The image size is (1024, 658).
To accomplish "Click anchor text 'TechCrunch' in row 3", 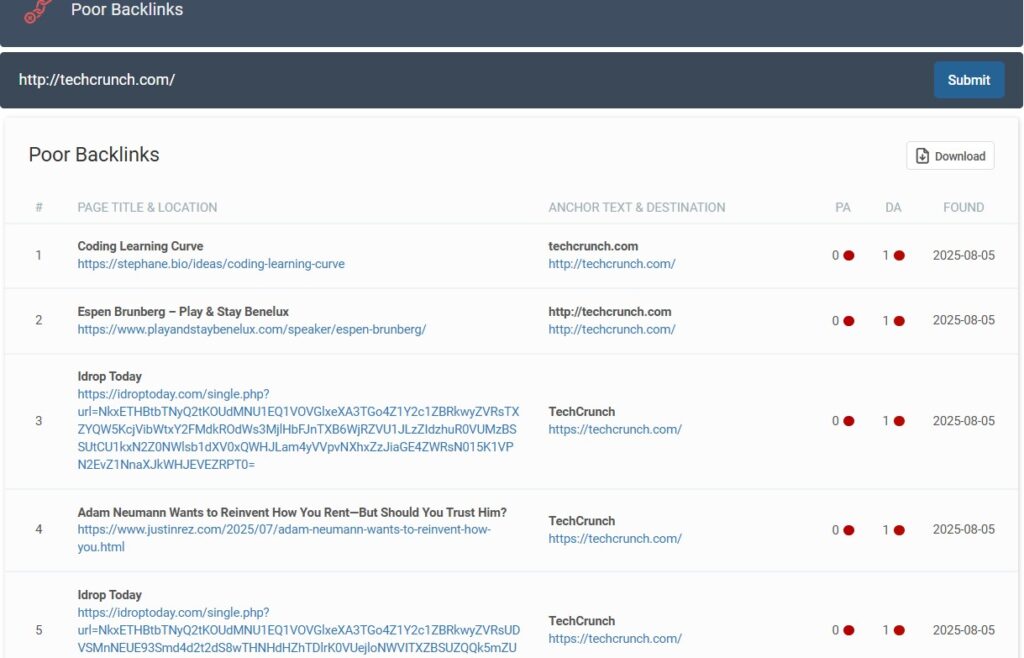I will point(581,412).
